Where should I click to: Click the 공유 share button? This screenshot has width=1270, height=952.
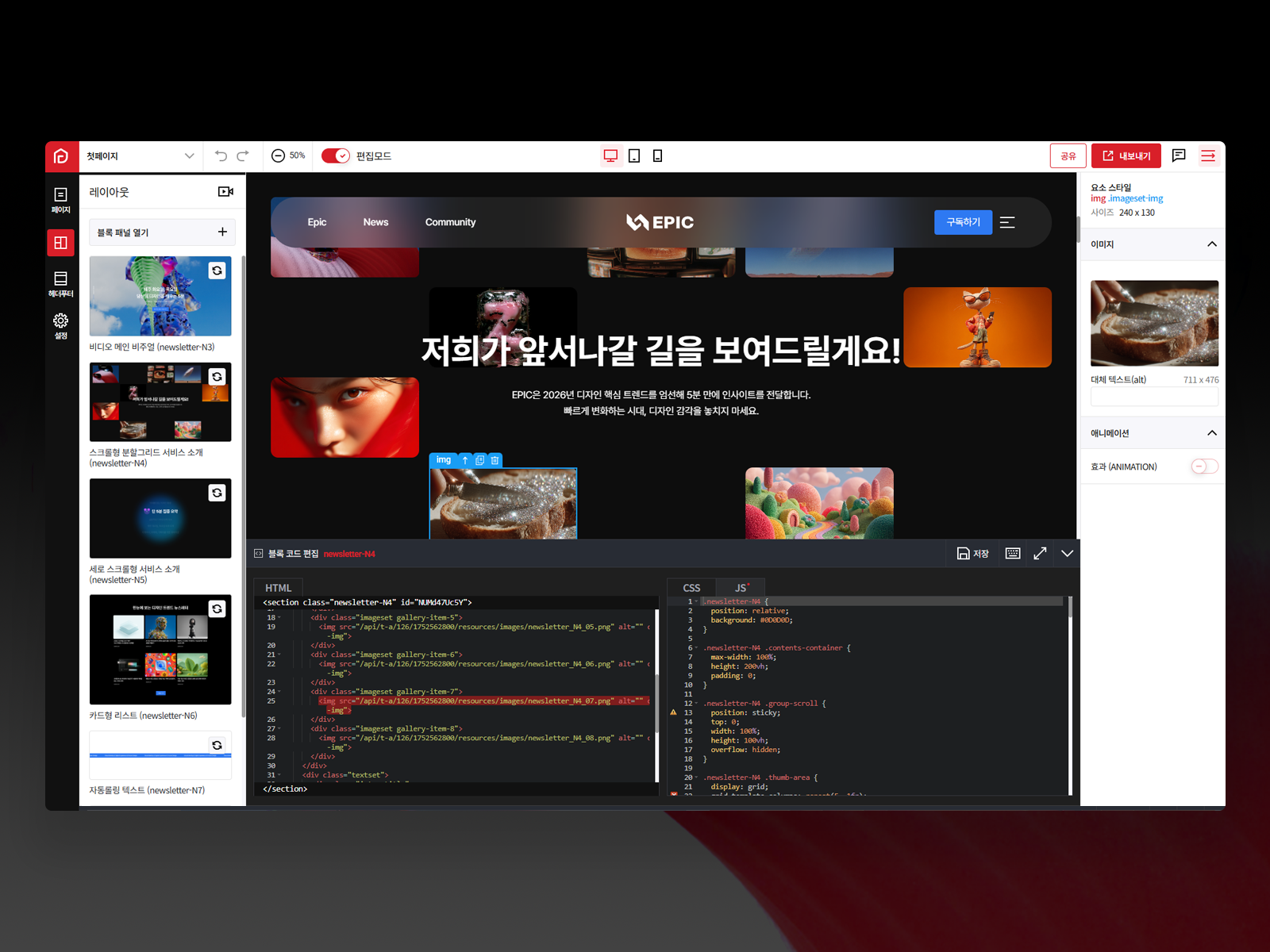pyautogui.click(x=1068, y=156)
